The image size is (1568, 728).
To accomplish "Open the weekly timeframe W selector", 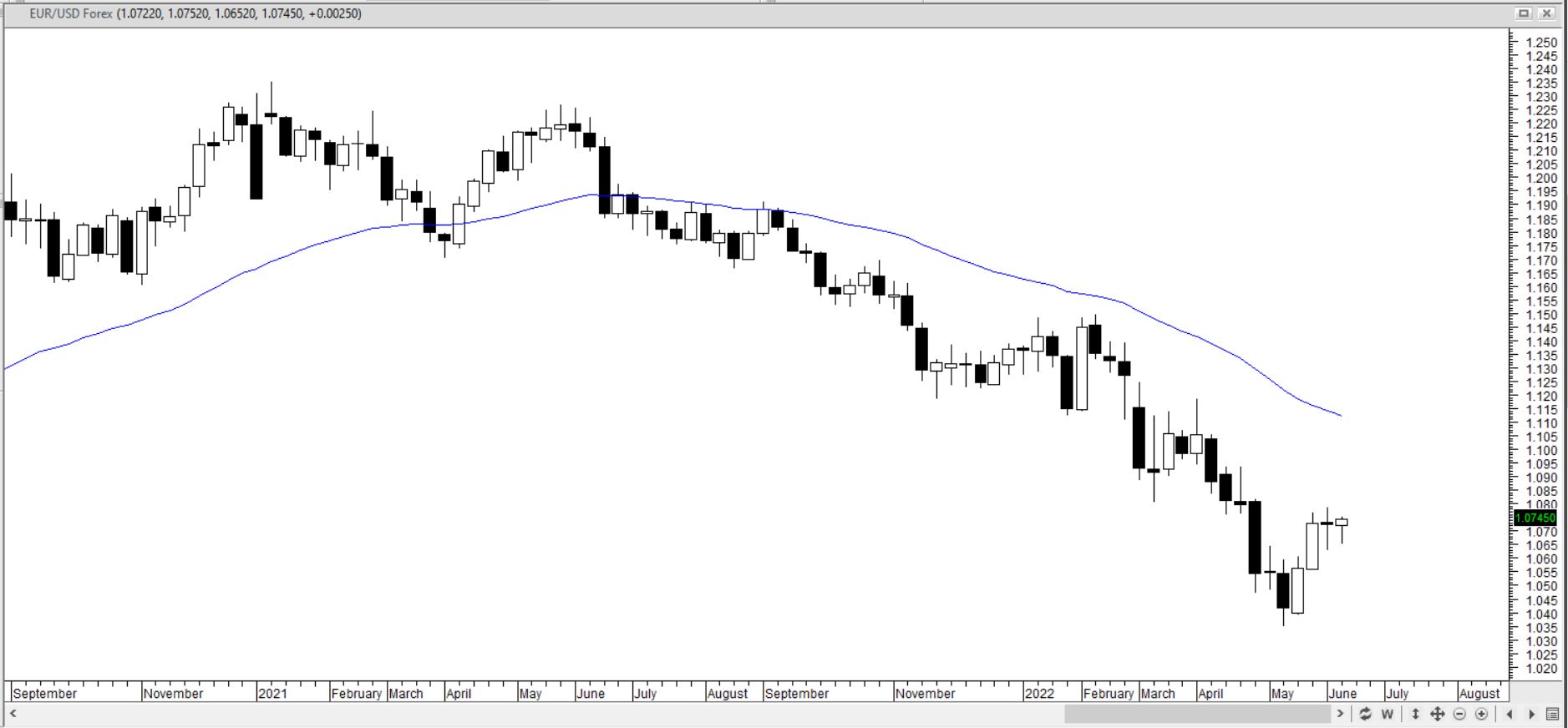I will 1388,714.
